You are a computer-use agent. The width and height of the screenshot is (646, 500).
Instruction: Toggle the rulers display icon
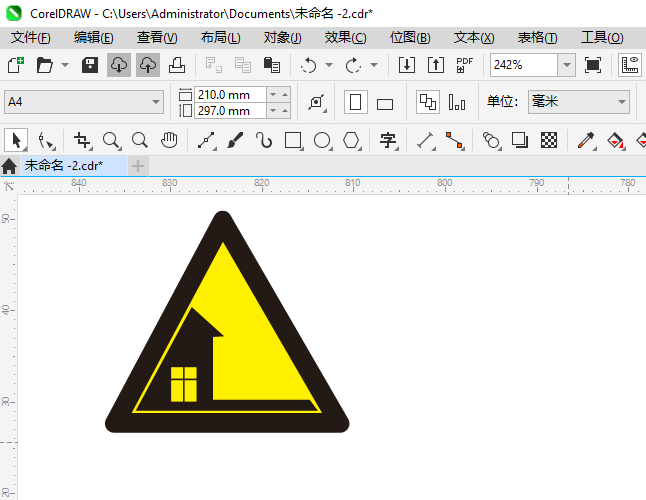point(630,65)
